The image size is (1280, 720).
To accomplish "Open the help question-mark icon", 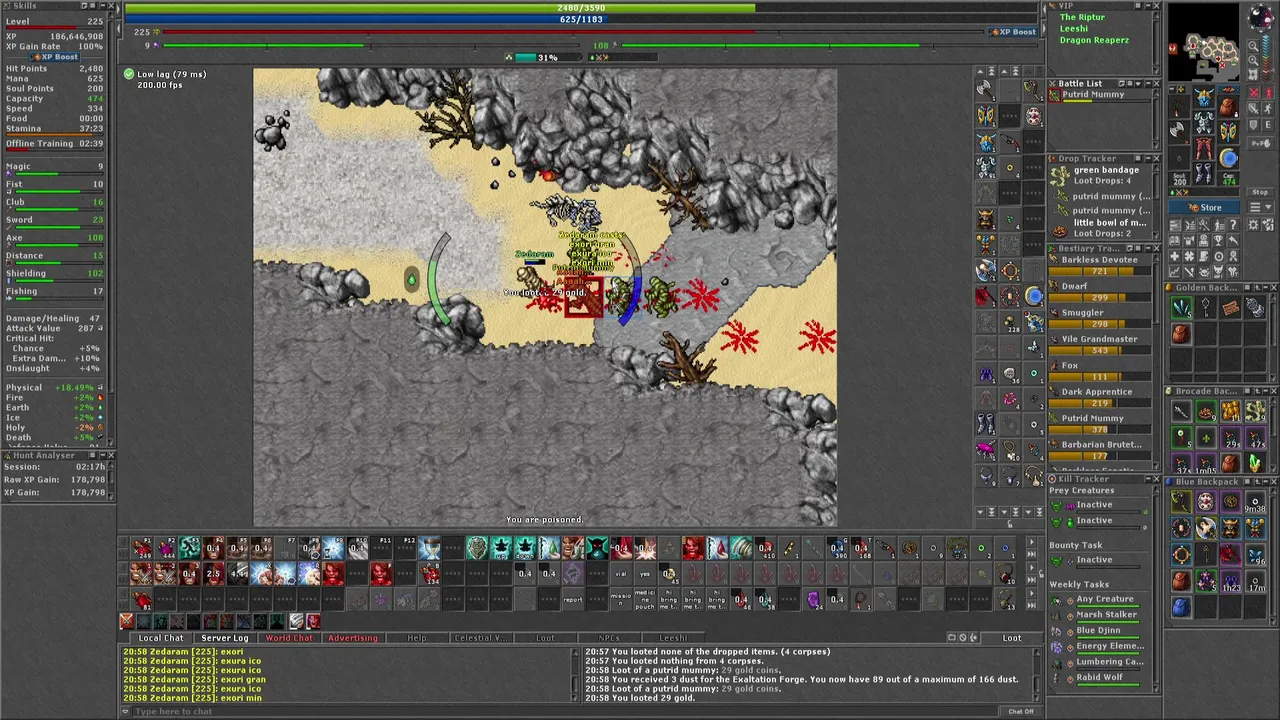I will pyautogui.click(x=1233, y=225).
